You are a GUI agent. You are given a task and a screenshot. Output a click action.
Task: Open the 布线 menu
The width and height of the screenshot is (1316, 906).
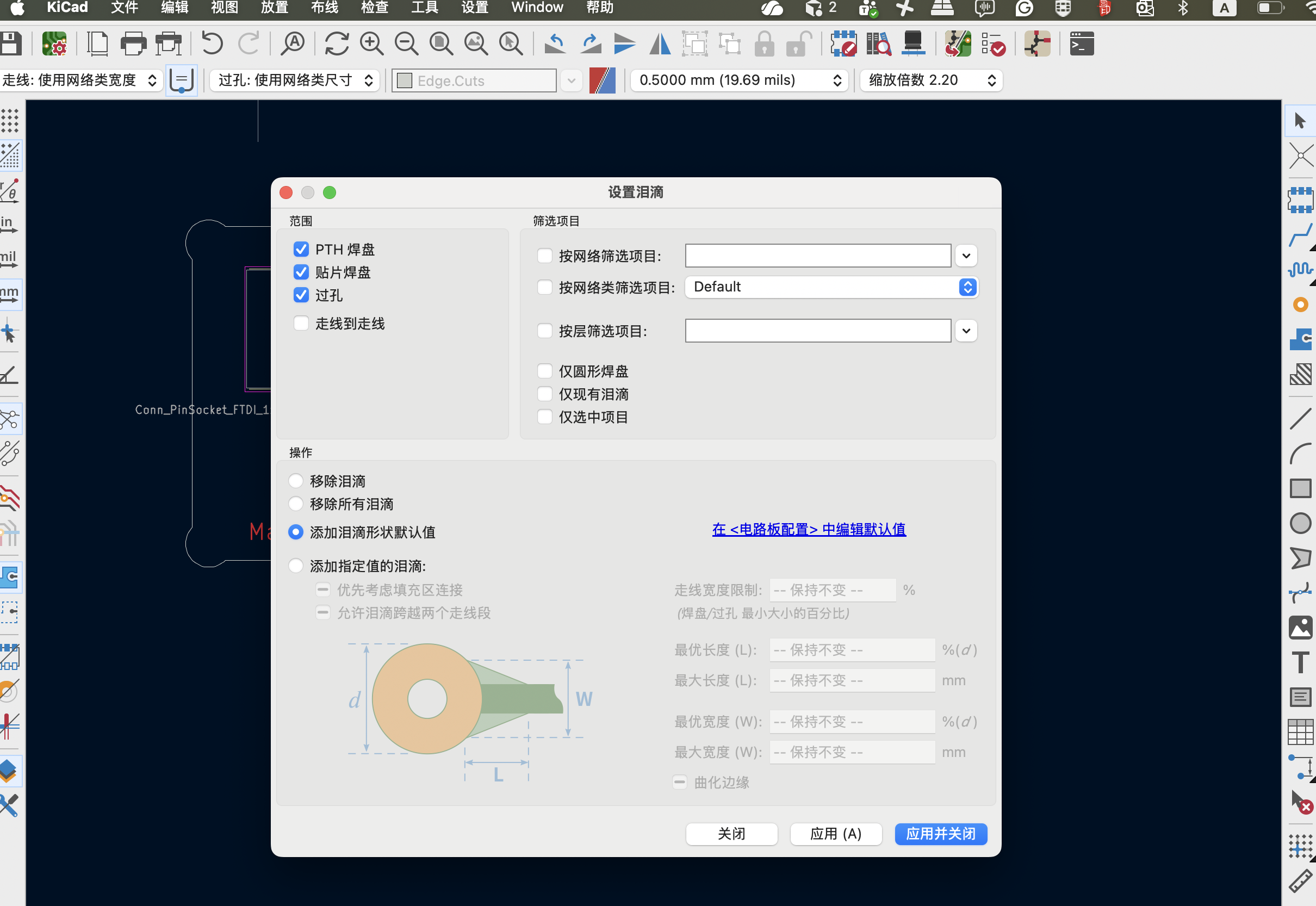(325, 8)
